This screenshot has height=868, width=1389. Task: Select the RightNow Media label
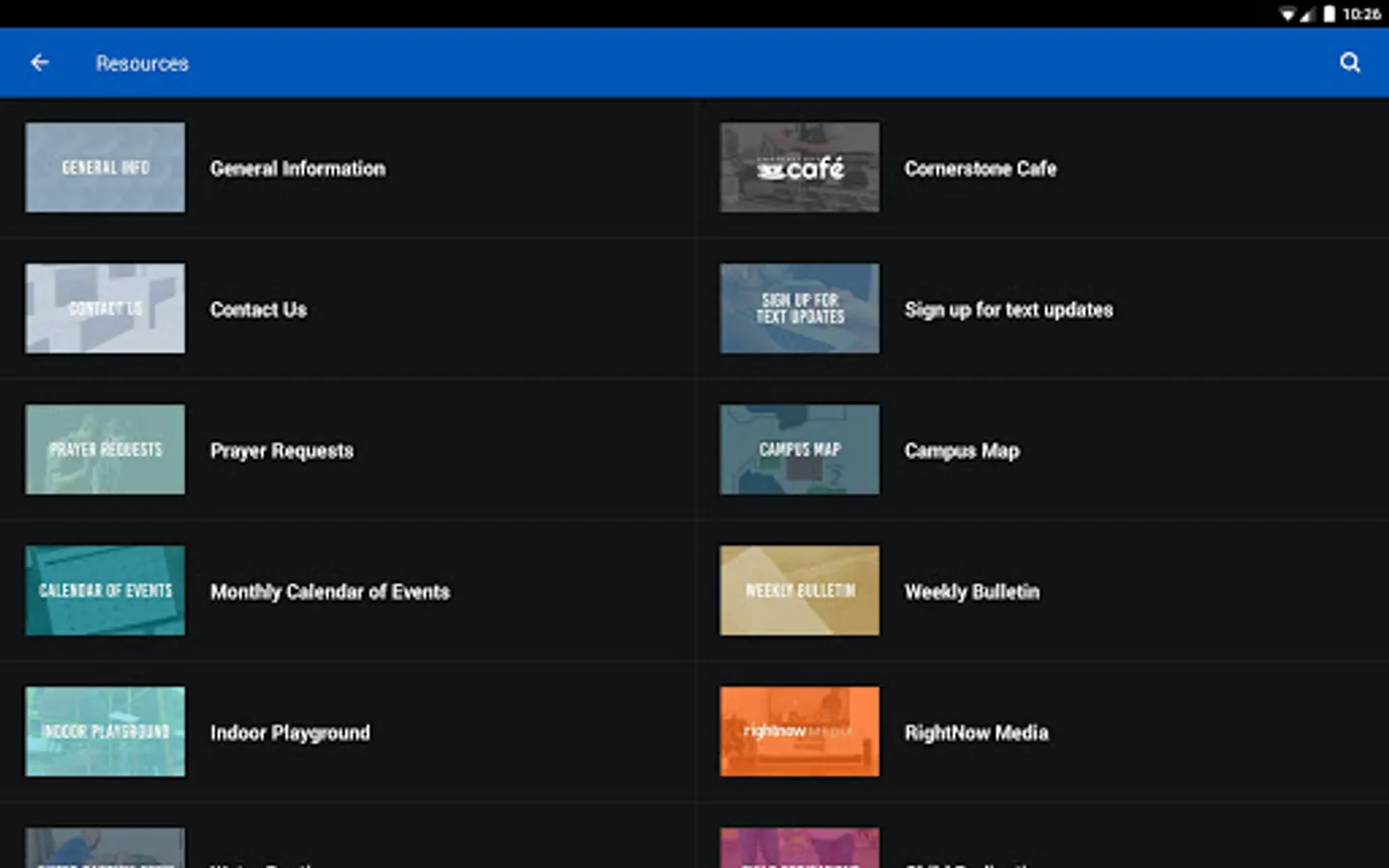point(976,733)
